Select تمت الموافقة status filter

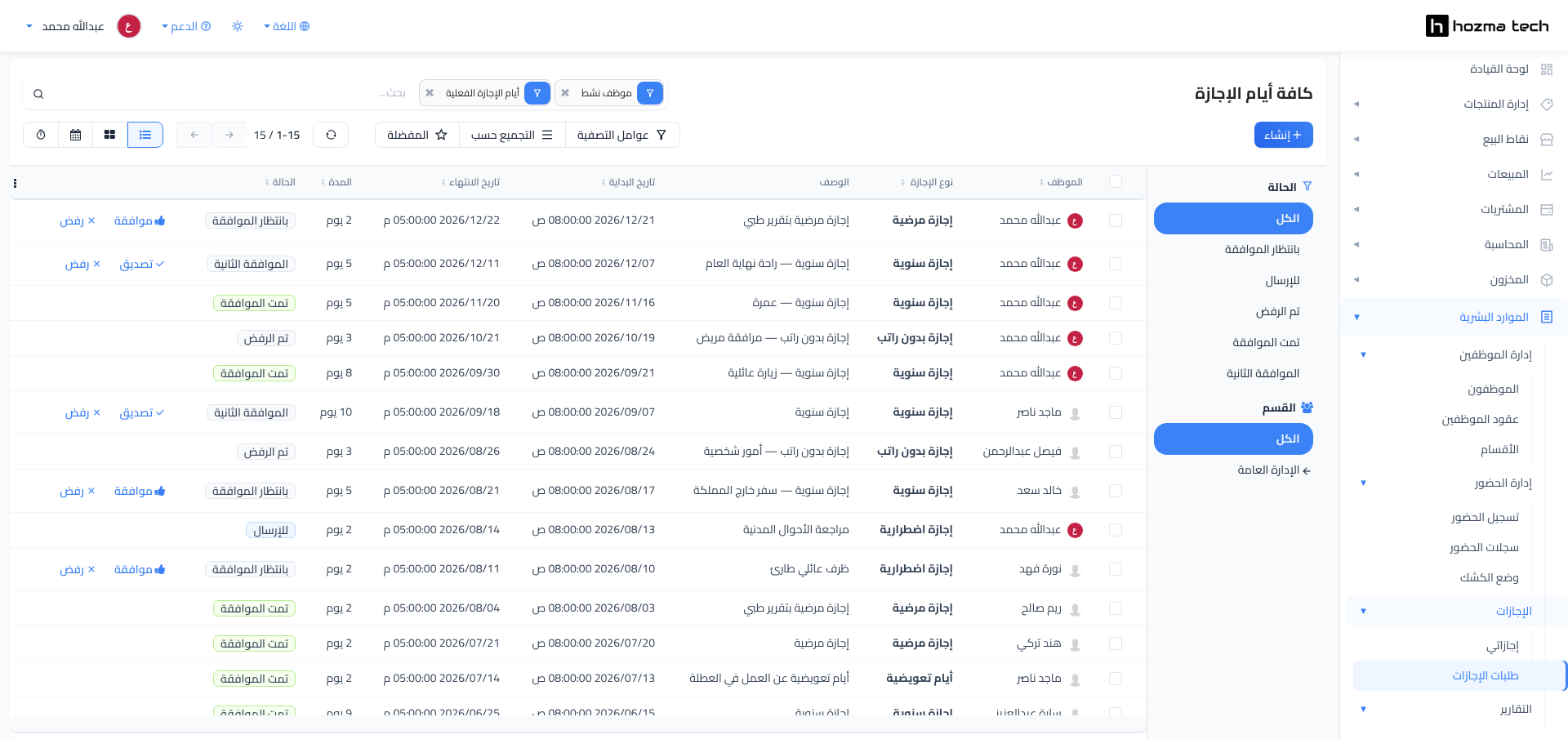(x=1233, y=342)
